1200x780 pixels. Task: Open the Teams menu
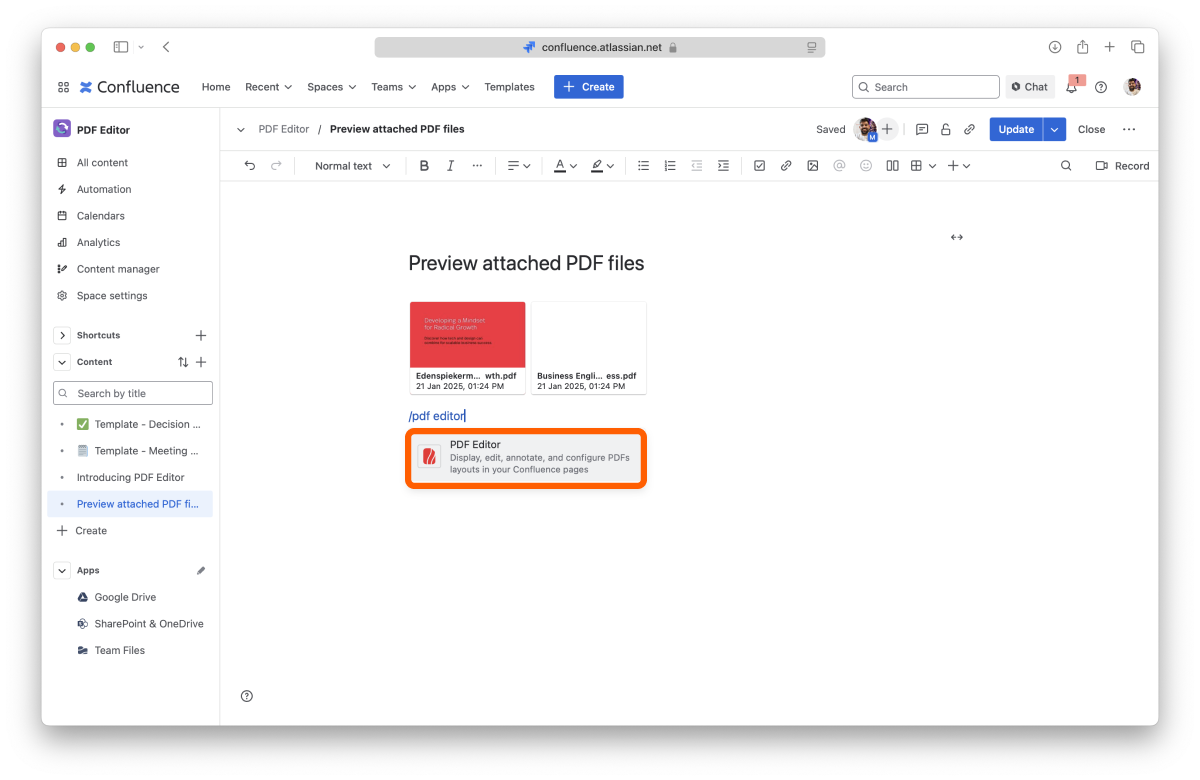click(395, 87)
